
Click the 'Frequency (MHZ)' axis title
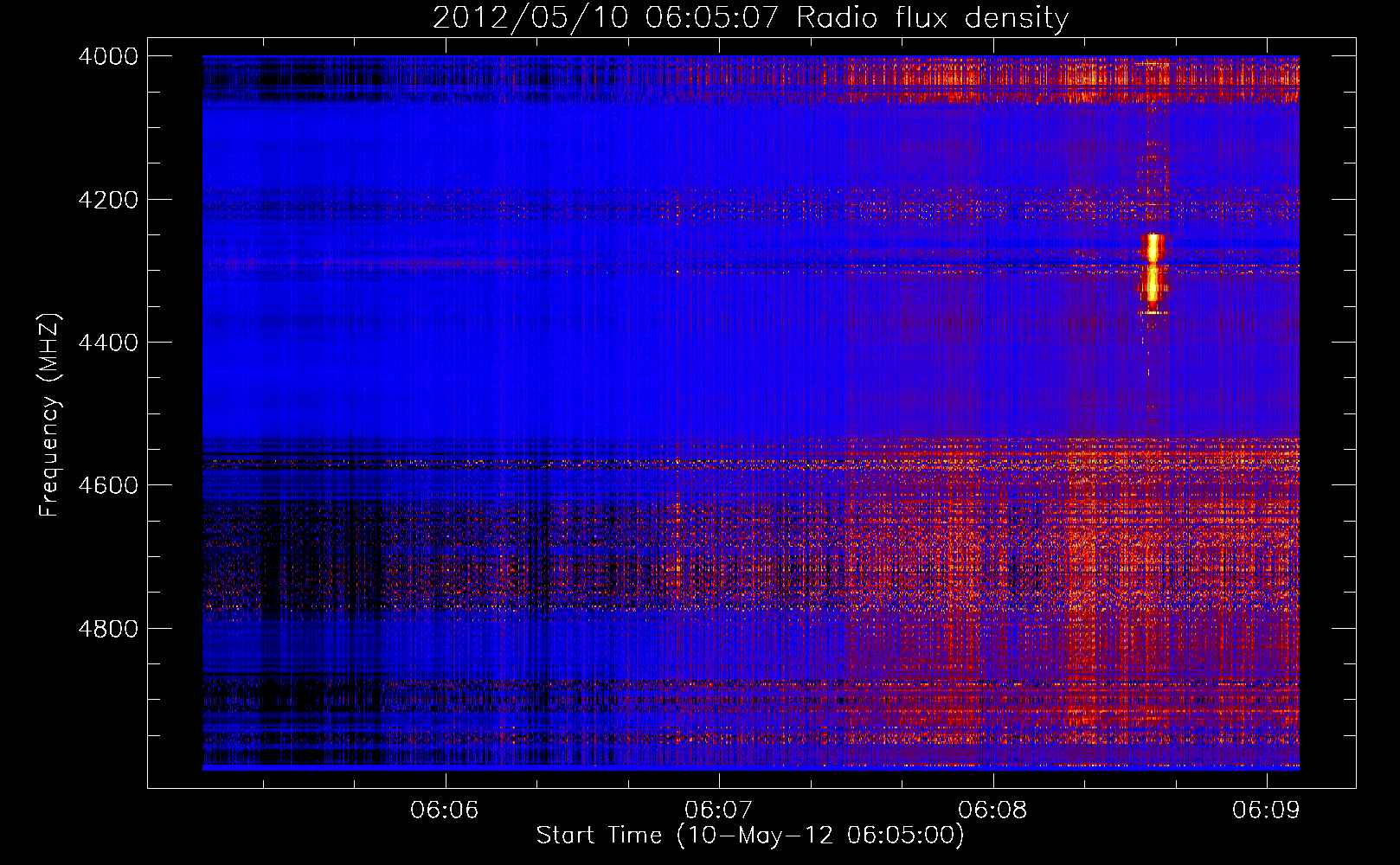(50, 415)
